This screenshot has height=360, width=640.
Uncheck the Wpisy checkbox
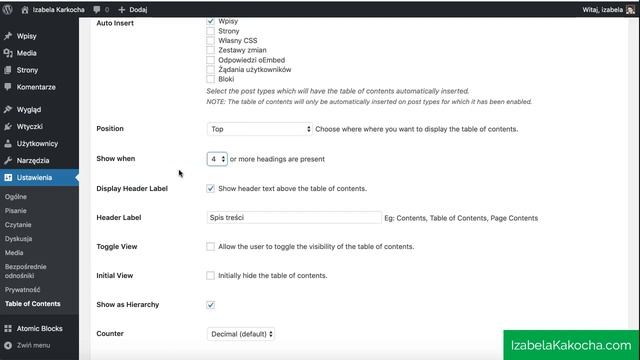pos(210,21)
